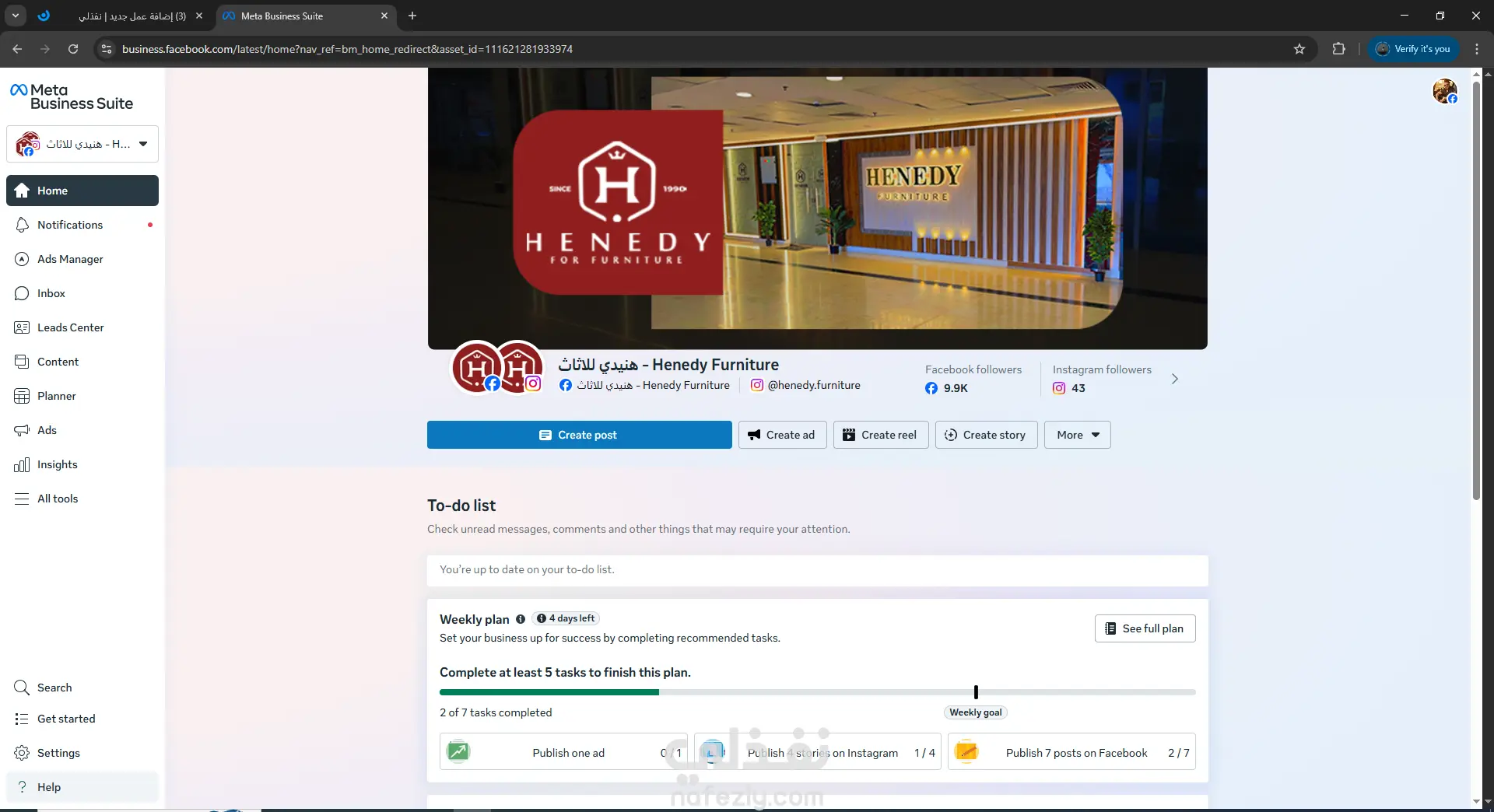Open the Publish stories on Instagram task

pos(817,752)
